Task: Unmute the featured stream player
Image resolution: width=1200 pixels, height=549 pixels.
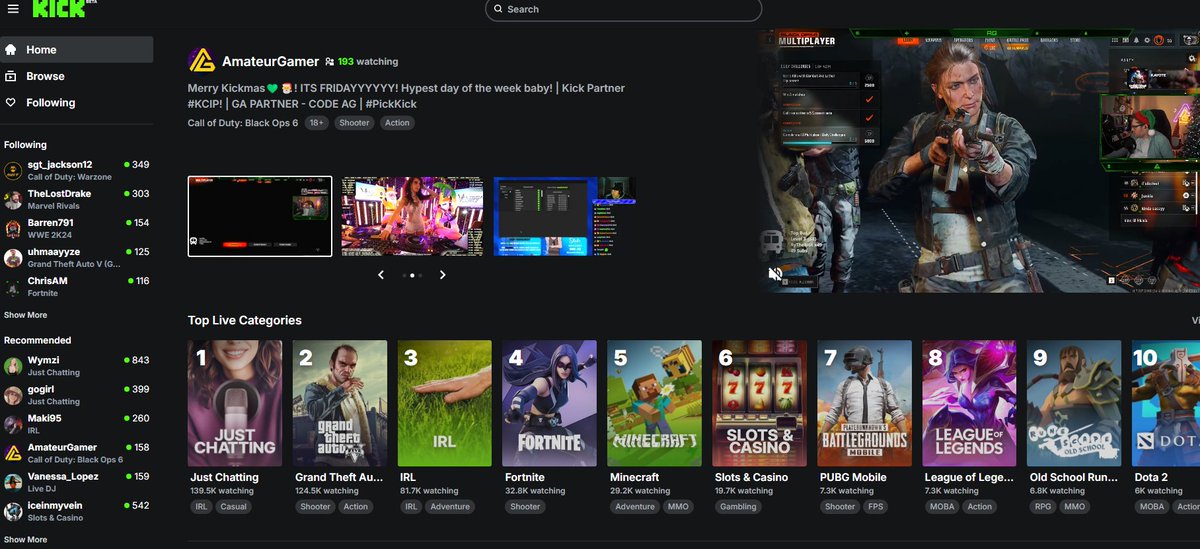Action: pyautogui.click(x=774, y=274)
